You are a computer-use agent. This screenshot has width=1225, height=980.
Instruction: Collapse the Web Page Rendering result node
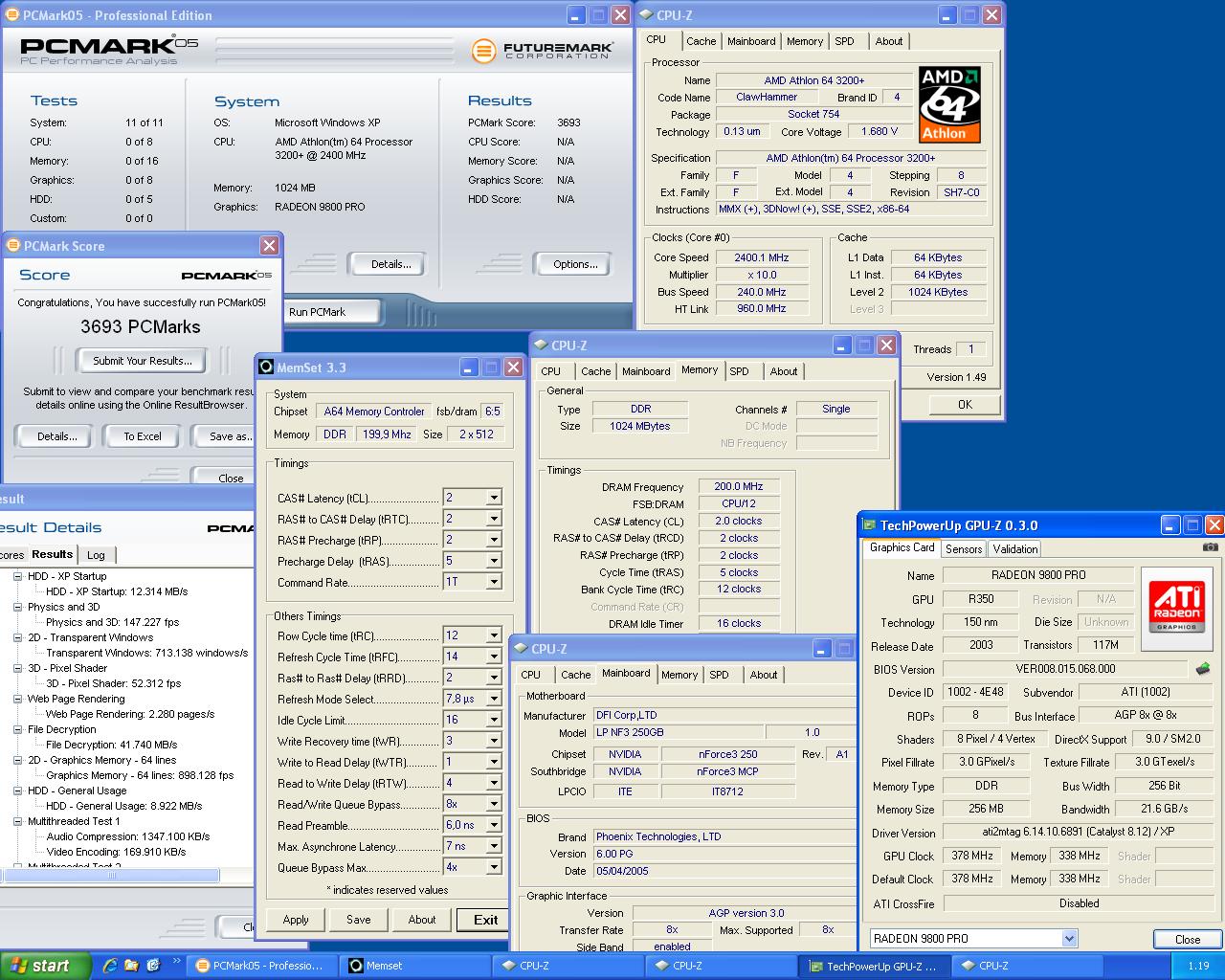coord(17,699)
